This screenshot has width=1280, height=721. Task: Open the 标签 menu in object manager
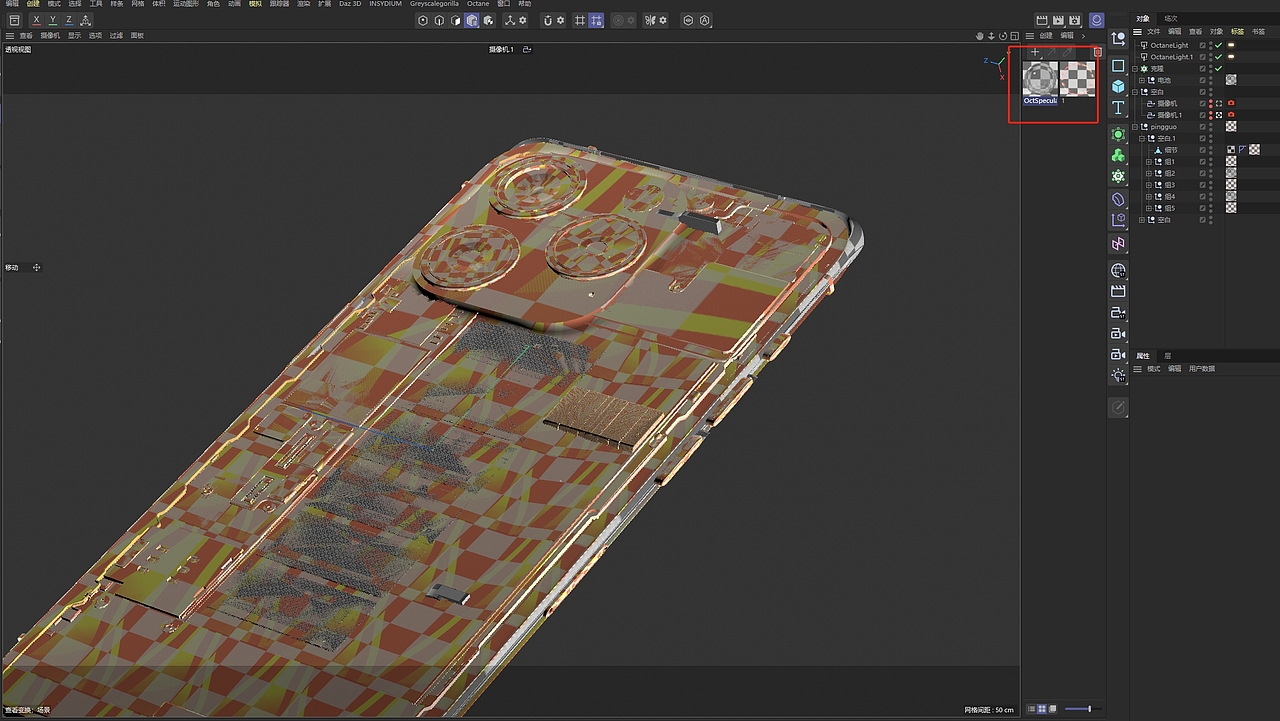[x=1238, y=32]
